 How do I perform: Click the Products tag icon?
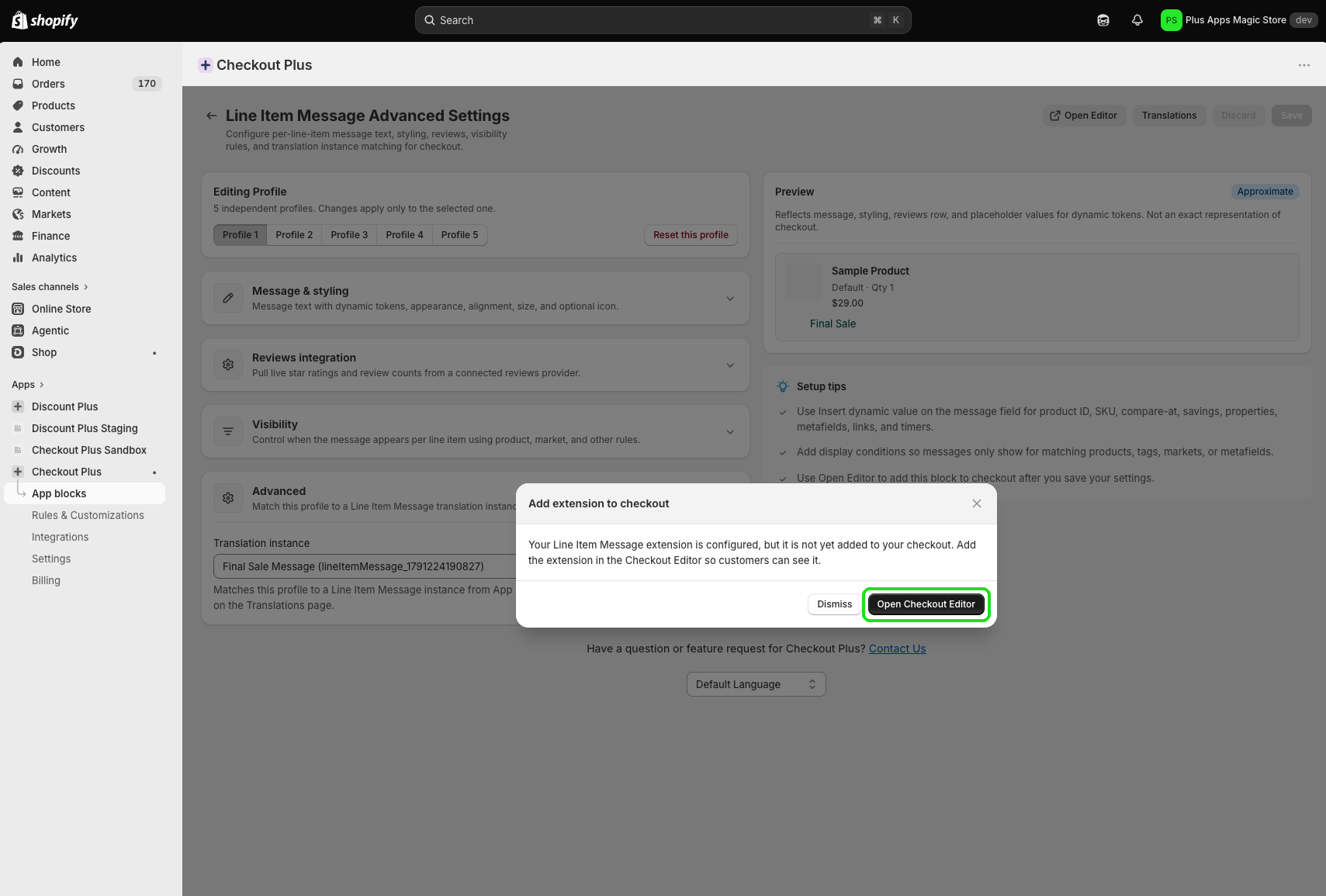[18, 106]
